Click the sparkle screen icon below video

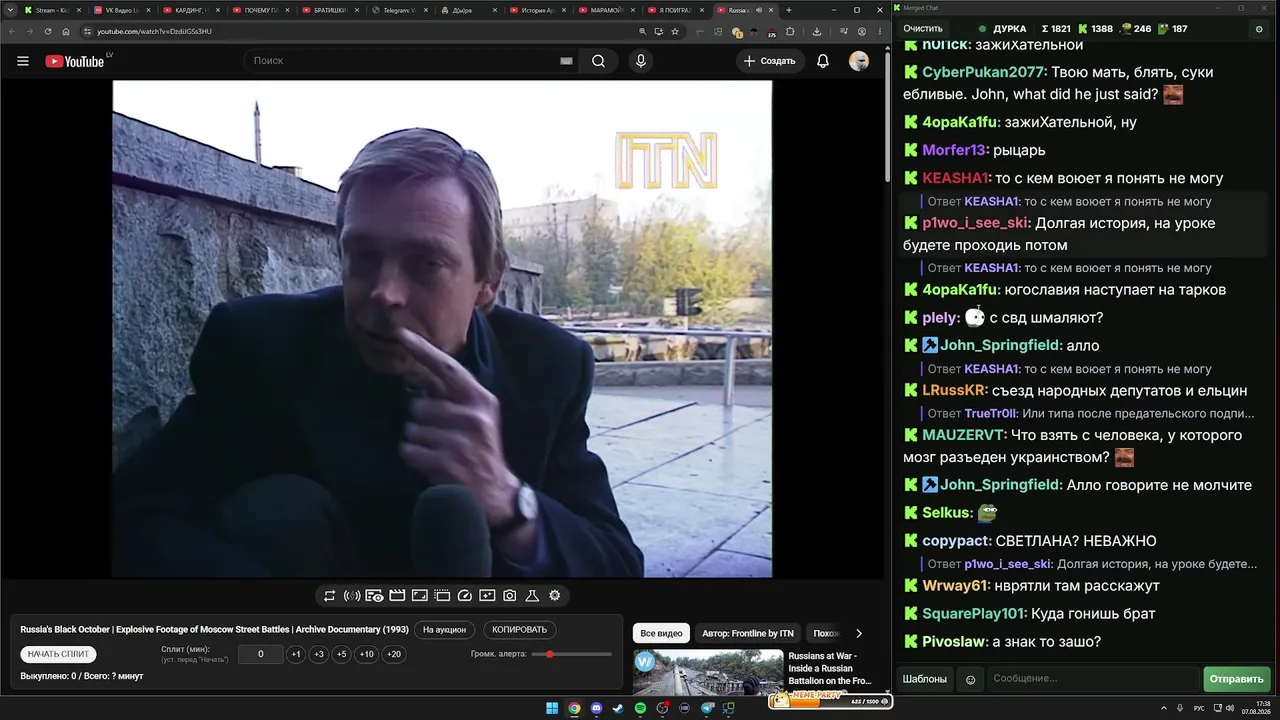(x=487, y=596)
